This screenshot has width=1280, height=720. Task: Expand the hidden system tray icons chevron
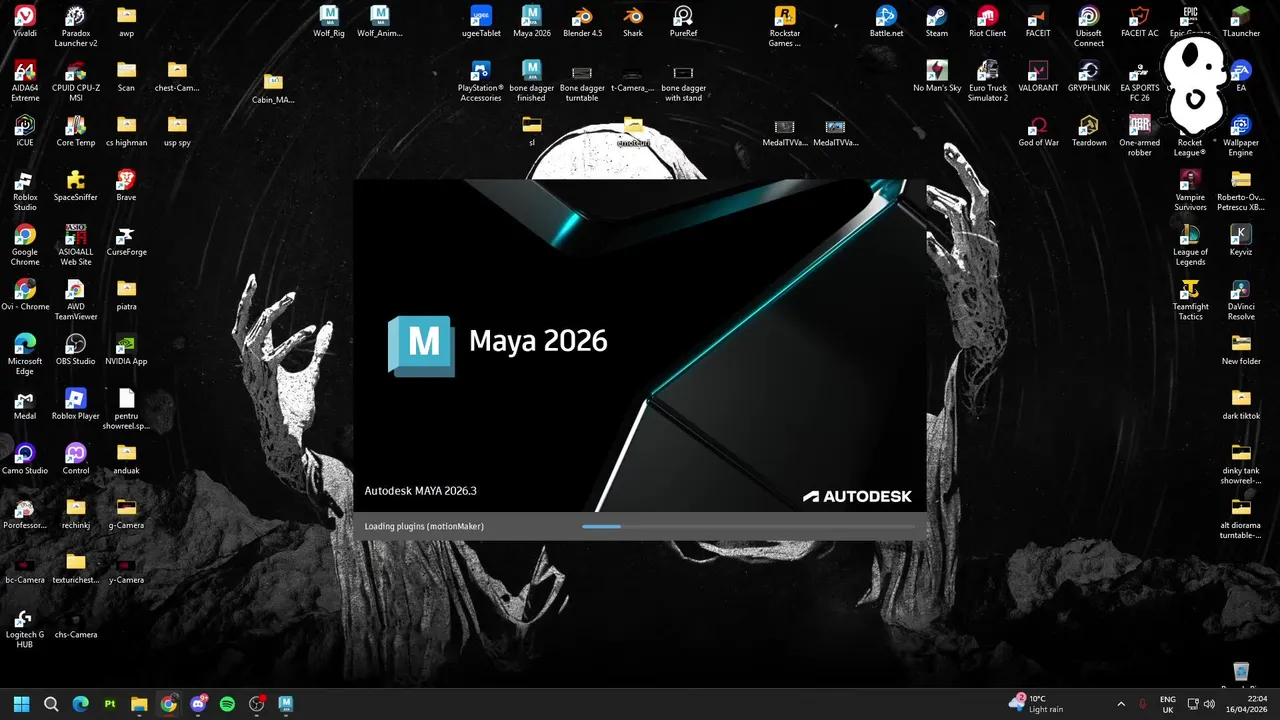click(x=1120, y=704)
